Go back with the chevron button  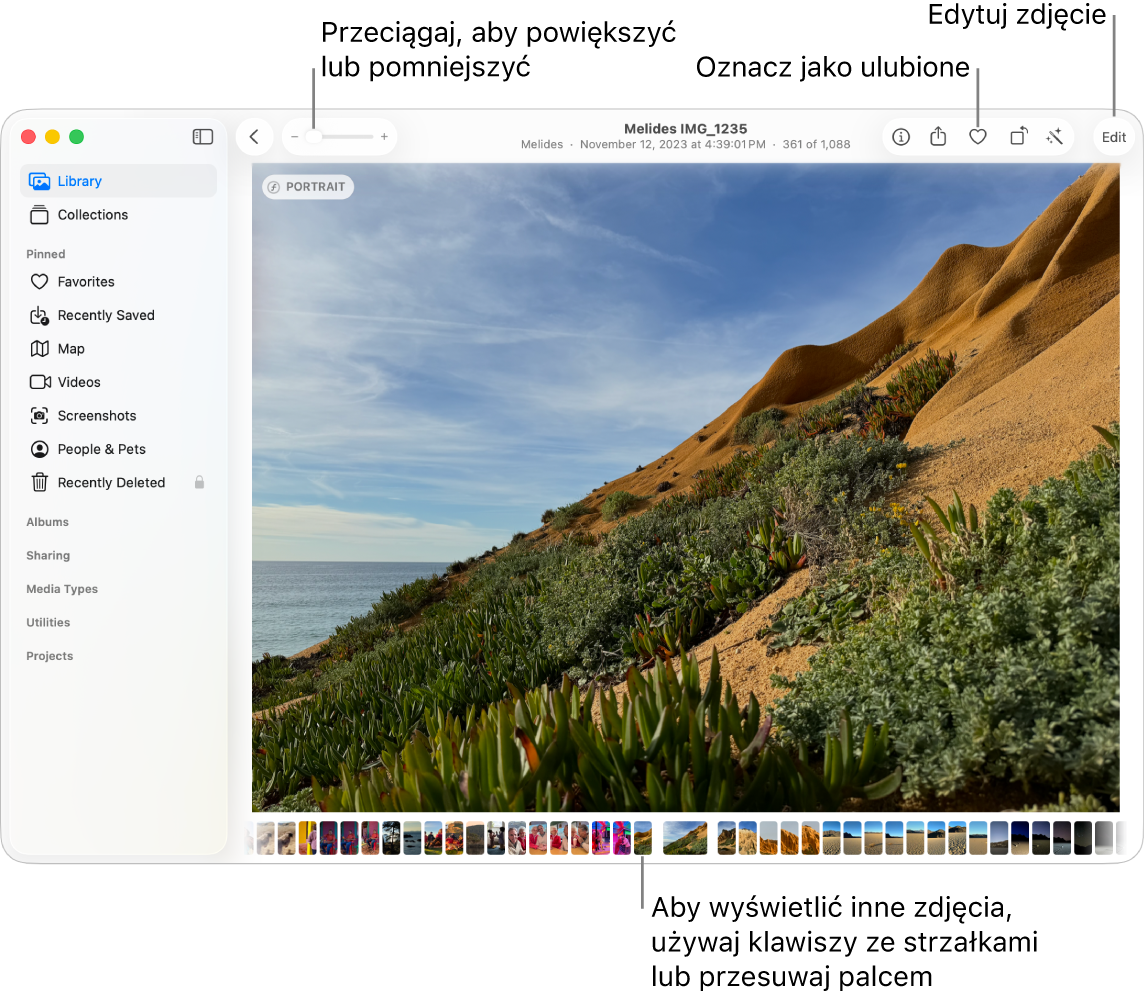(x=254, y=137)
